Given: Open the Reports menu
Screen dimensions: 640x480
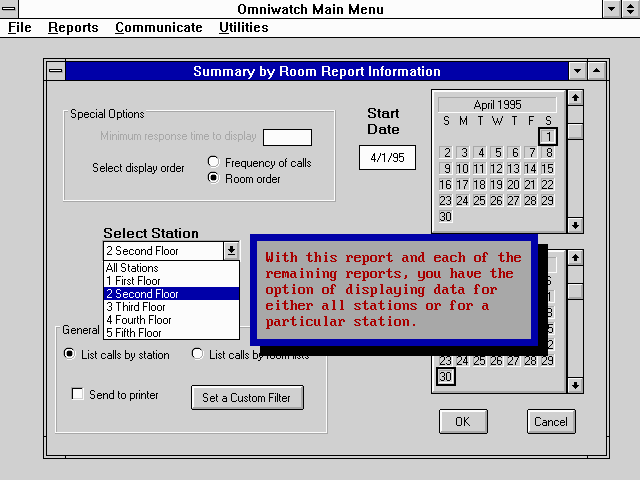Looking at the screenshot, I should pos(73,28).
